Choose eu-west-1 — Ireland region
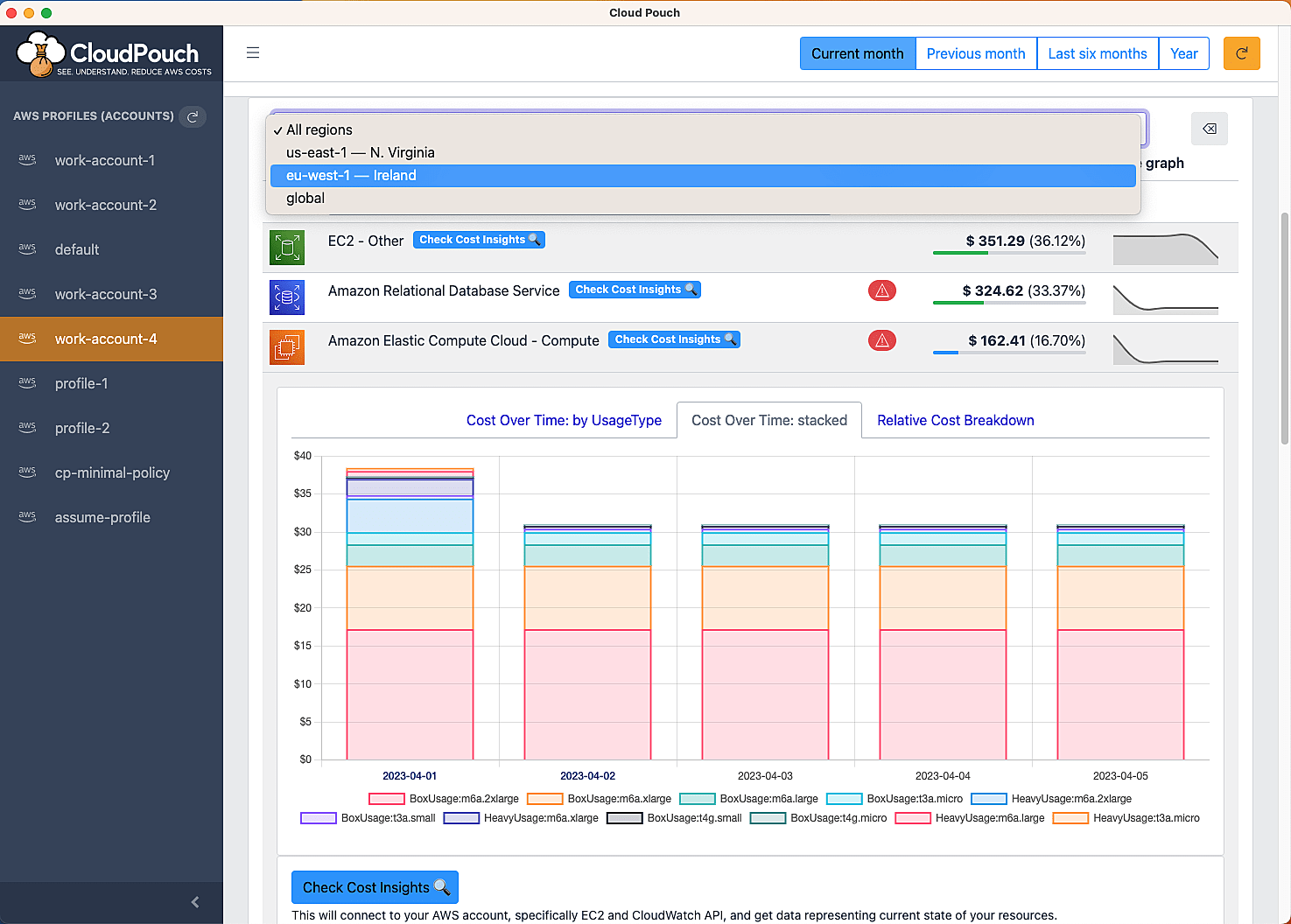The width and height of the screenshot is (1291, 924). pos(703,175)
